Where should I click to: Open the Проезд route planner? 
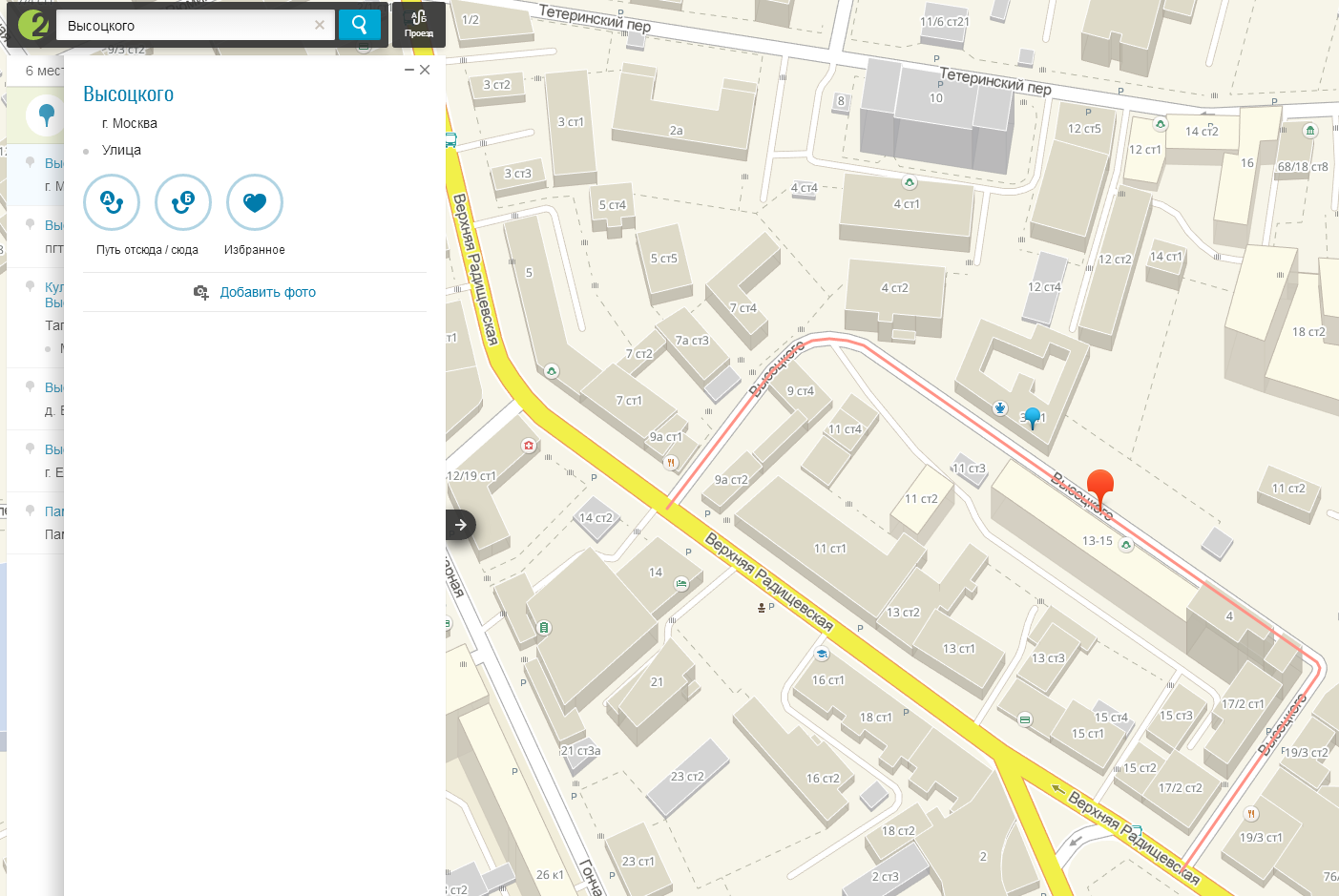point(419,25)
